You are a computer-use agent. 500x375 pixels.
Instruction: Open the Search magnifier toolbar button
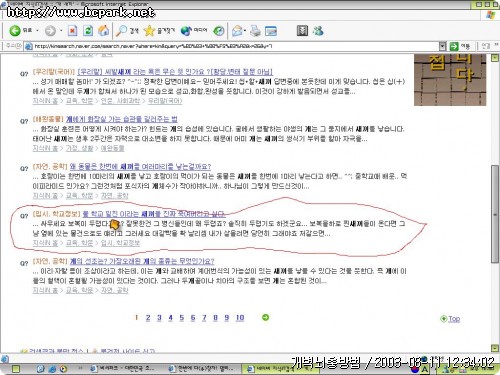[127, 31]
